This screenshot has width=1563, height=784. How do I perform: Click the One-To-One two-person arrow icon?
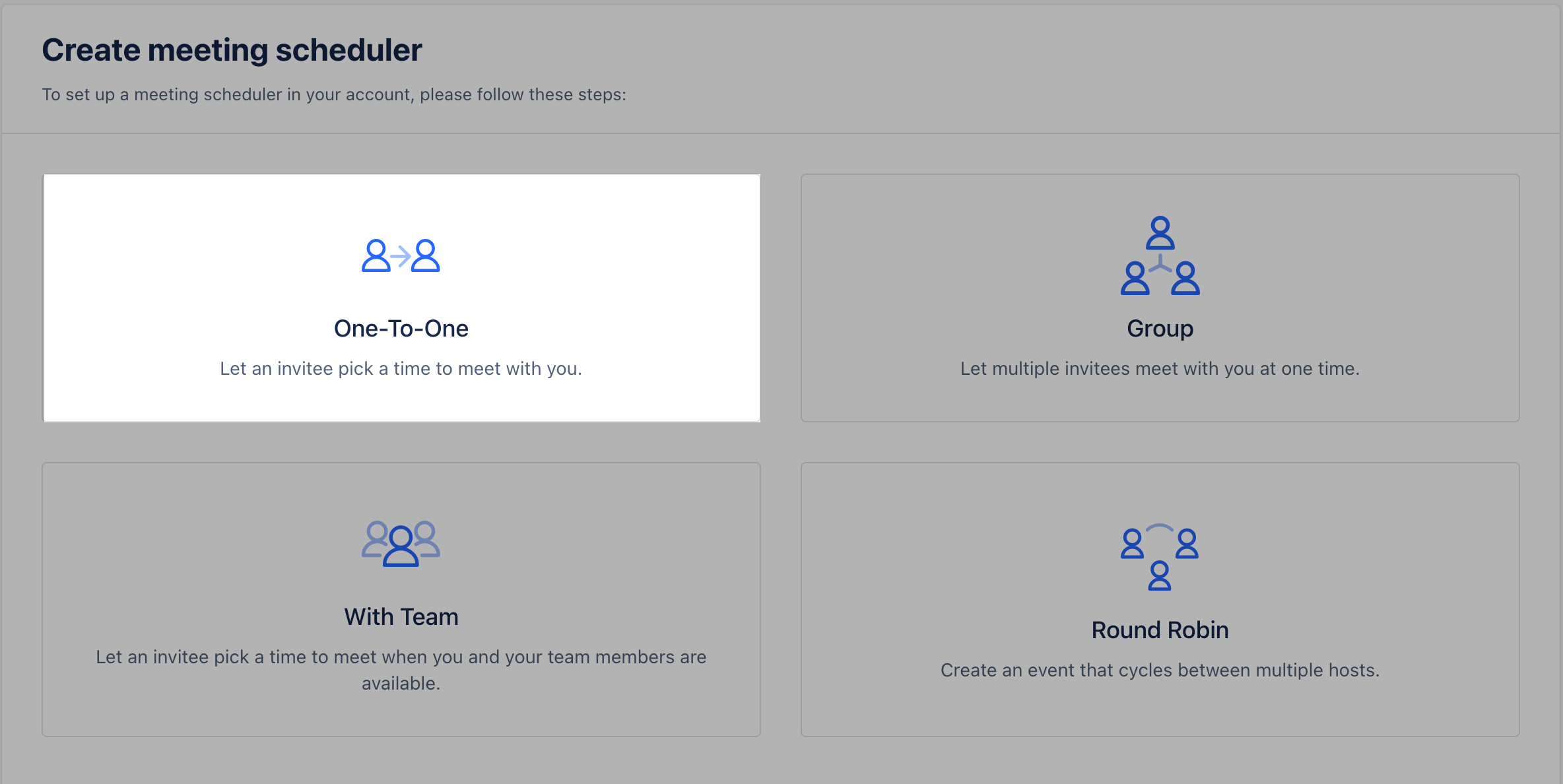(401, 255)
